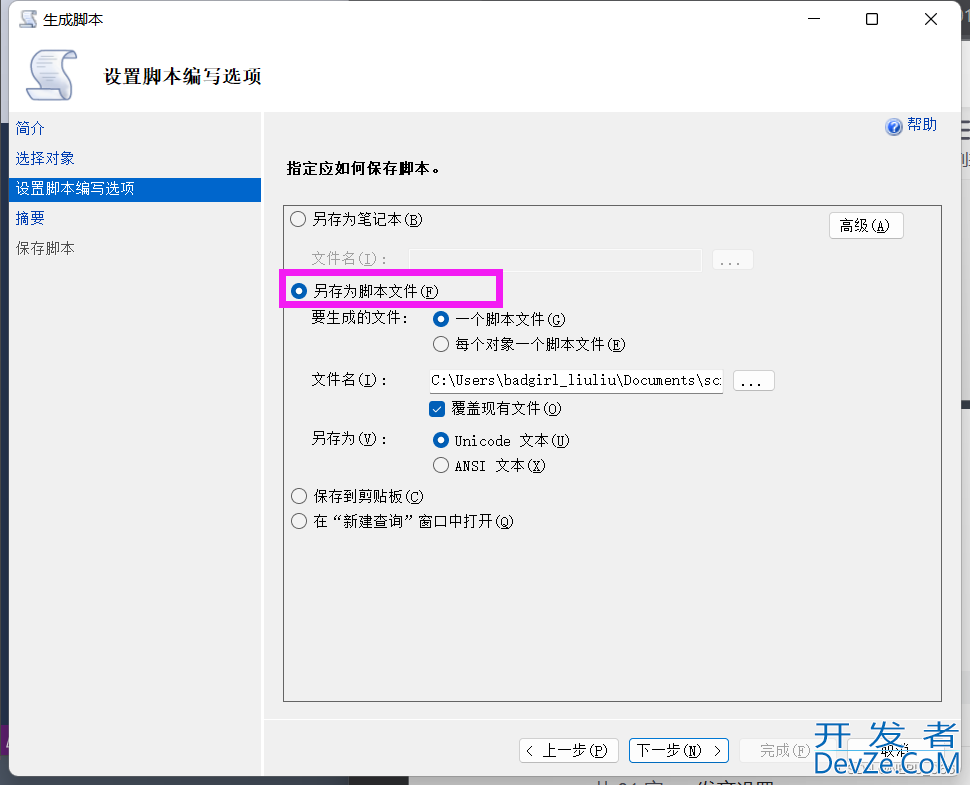Screen dimensions: 970x785
Task: Click the 另存为(V): label
Action: coord(349,439)
